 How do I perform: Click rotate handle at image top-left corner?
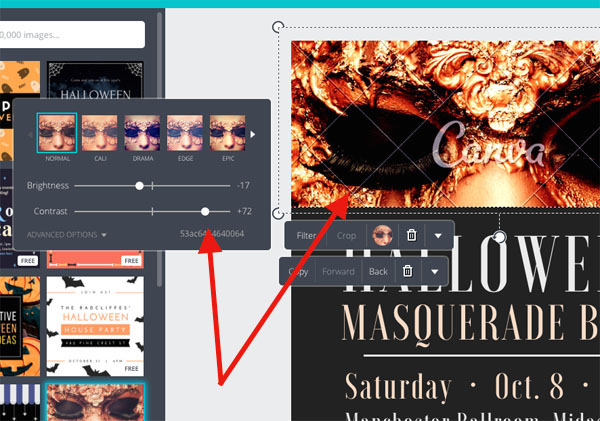(278, 27)
